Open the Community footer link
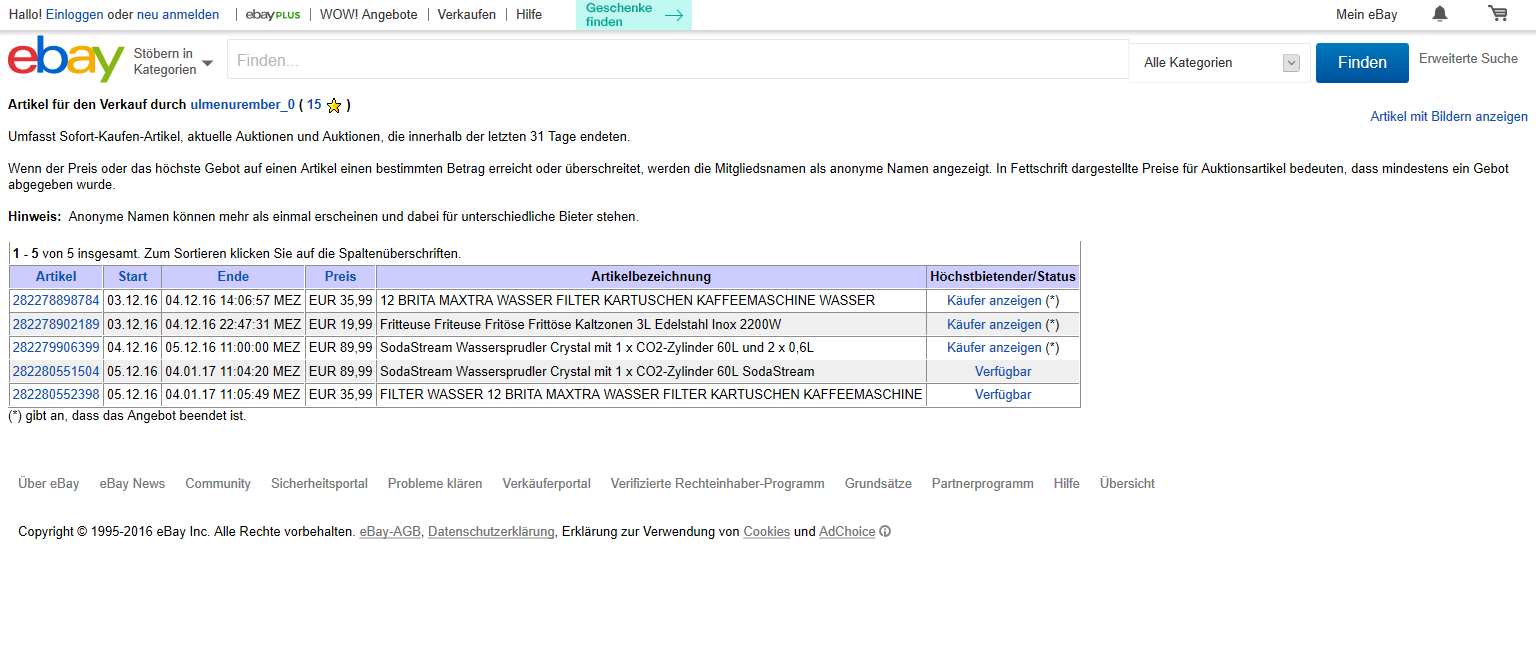The width and height of the screenshot is (1536, 654). point(218,484)
